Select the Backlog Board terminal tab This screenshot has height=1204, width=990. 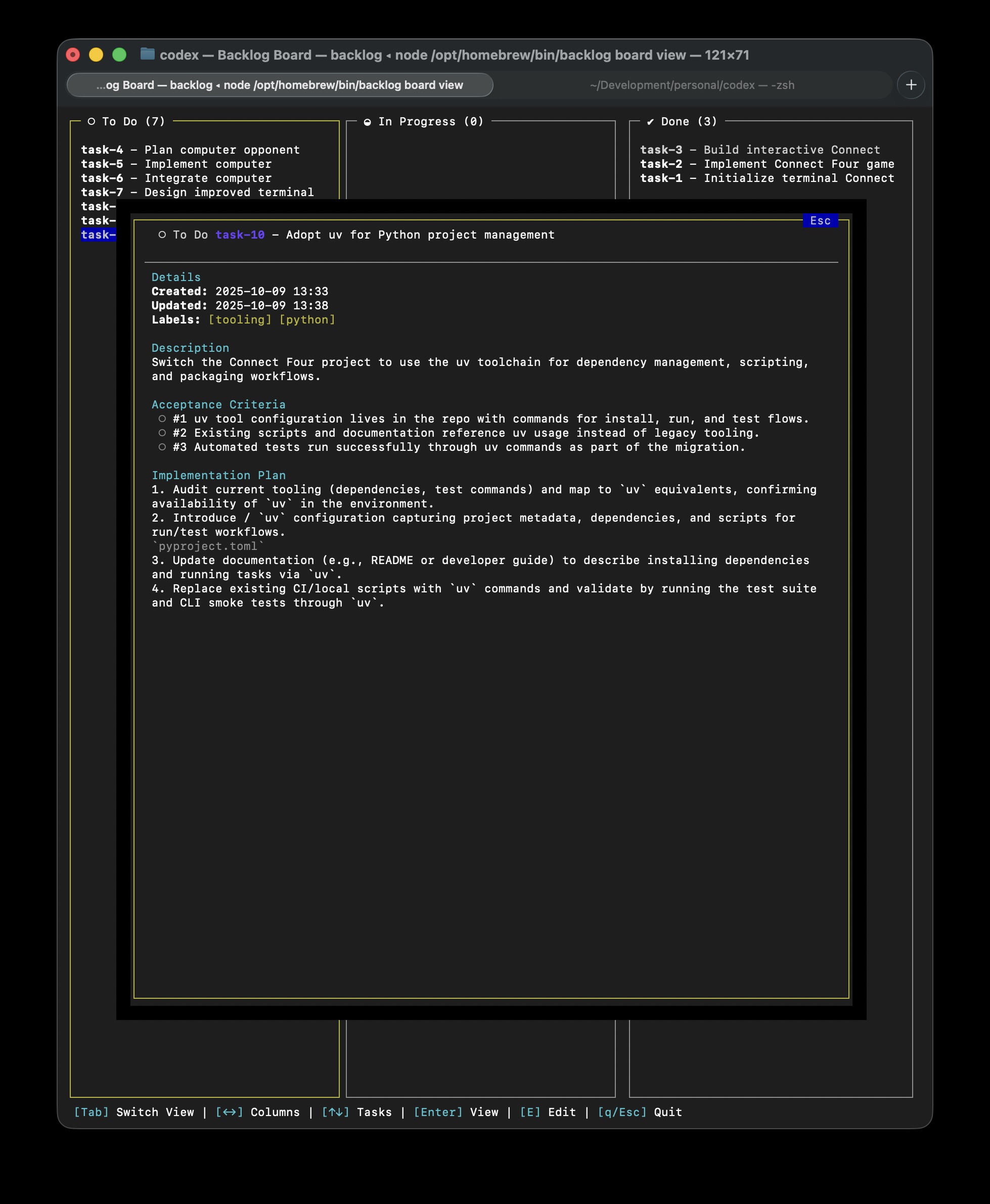point(280,85)
